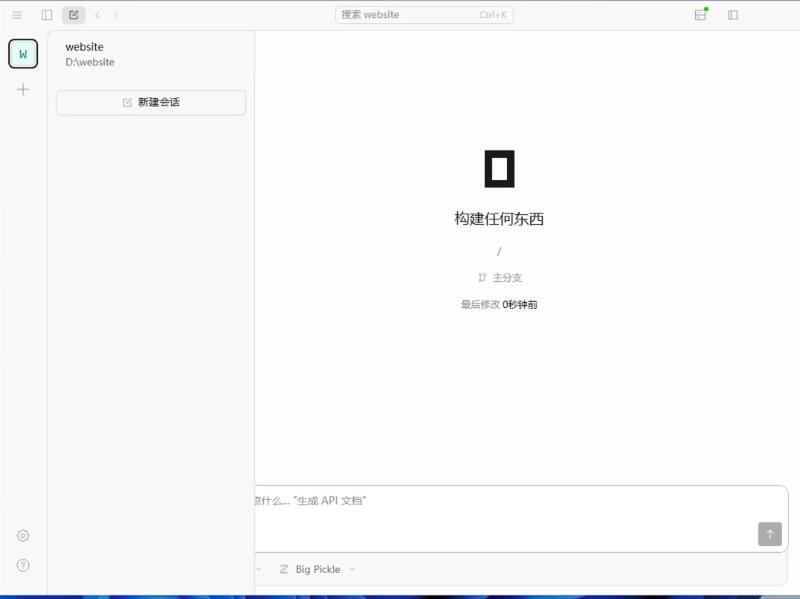Go forward with the right arrow
This screenshot has height=599, width=800.
[x=116, y=15]
